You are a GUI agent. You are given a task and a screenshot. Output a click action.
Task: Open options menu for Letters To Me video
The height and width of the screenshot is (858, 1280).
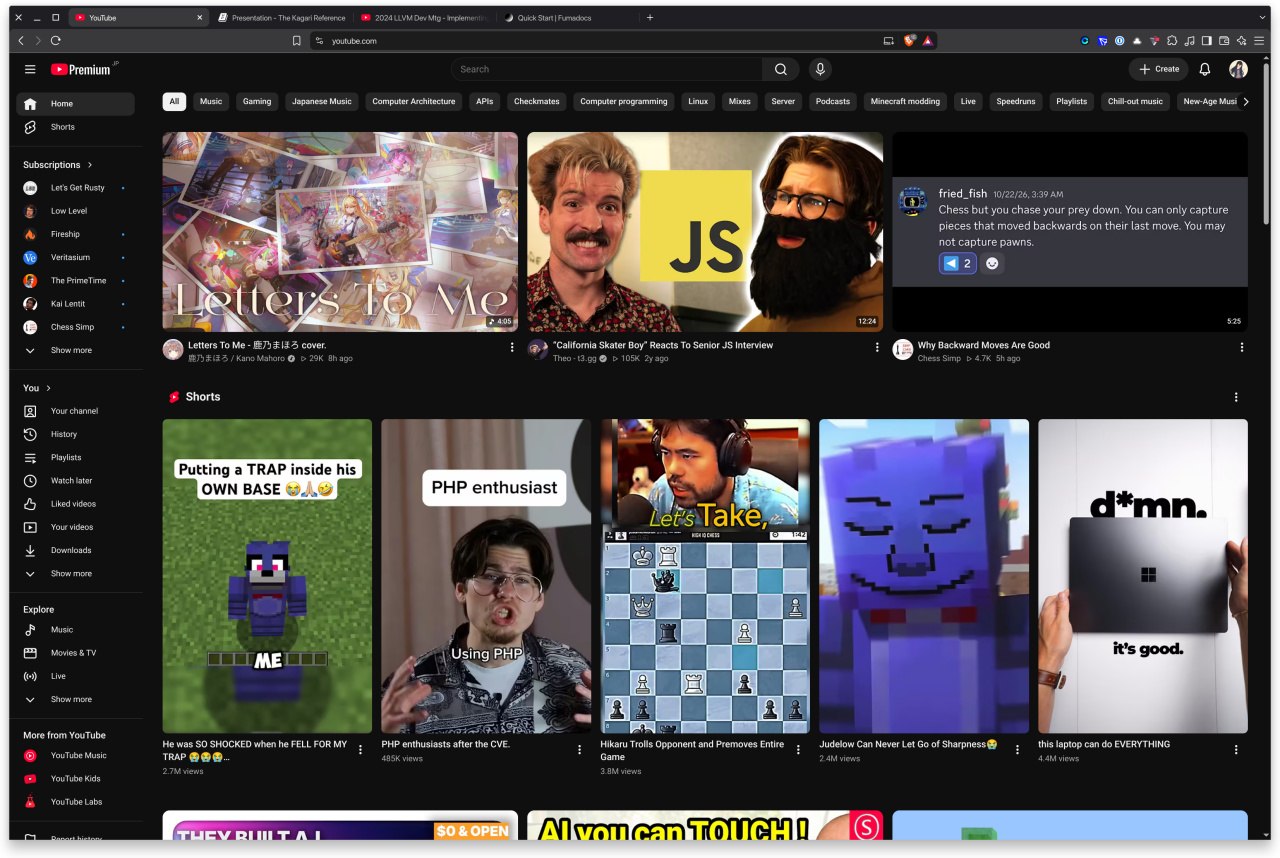(512, 347)
